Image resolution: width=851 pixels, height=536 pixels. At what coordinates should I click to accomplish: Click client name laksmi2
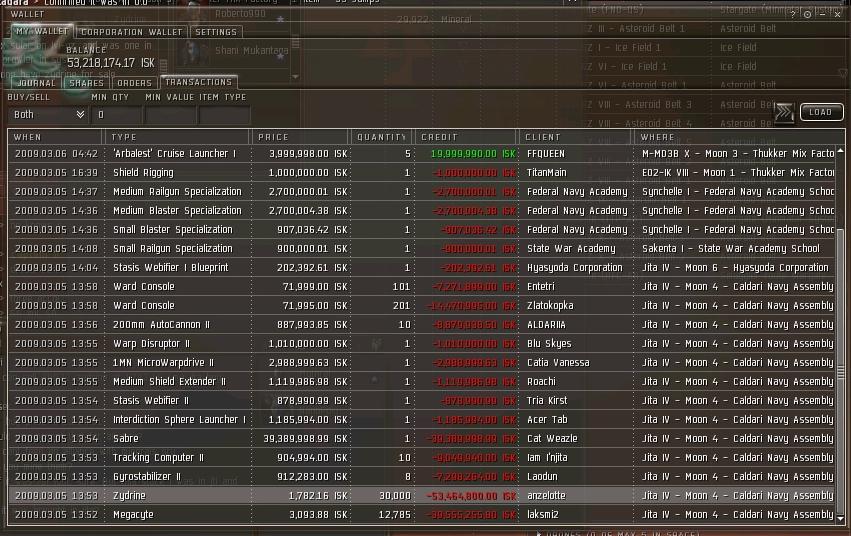click(543, 514)
